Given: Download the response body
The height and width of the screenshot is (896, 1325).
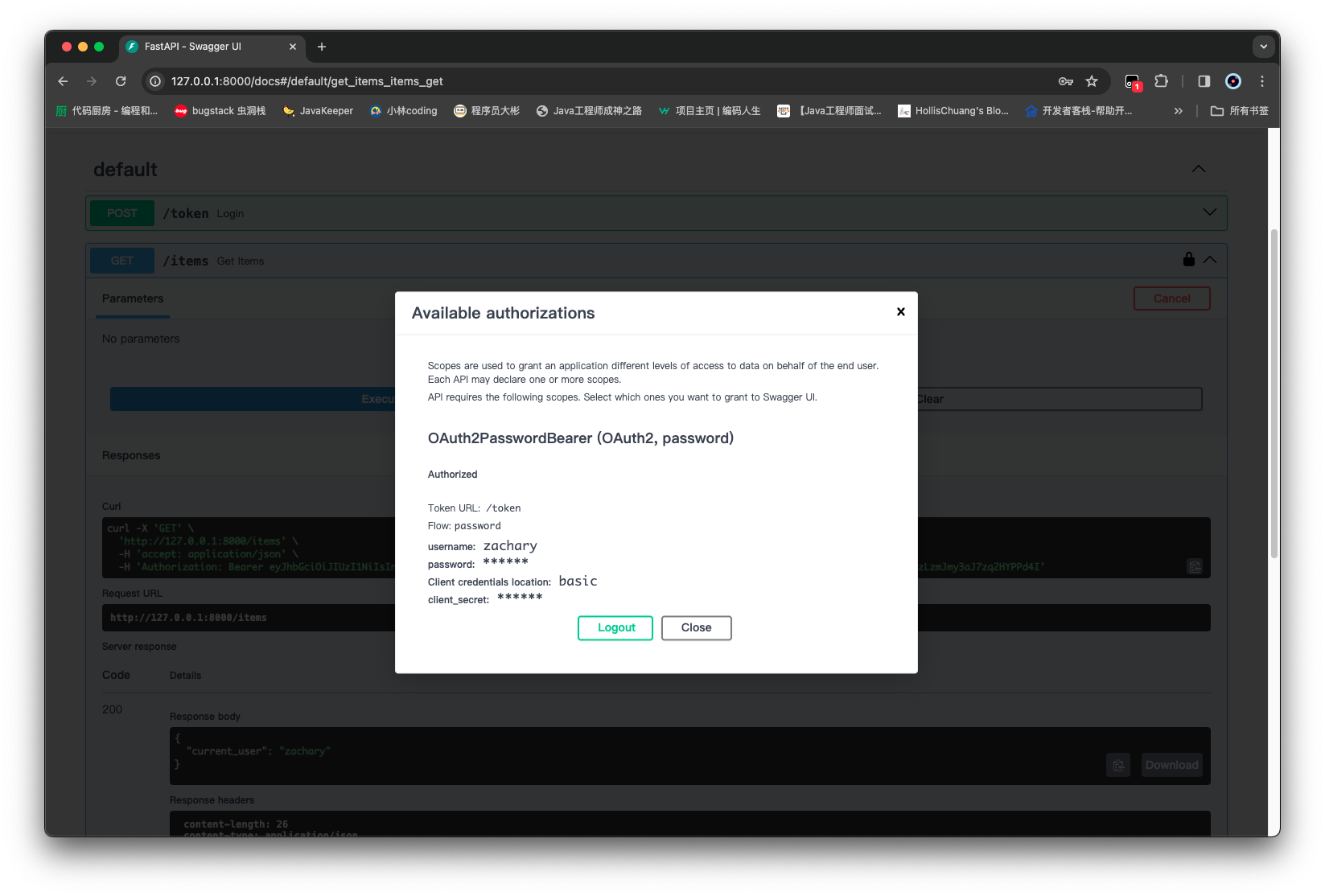Looking at the screenshot, I should coord(1171,765).
